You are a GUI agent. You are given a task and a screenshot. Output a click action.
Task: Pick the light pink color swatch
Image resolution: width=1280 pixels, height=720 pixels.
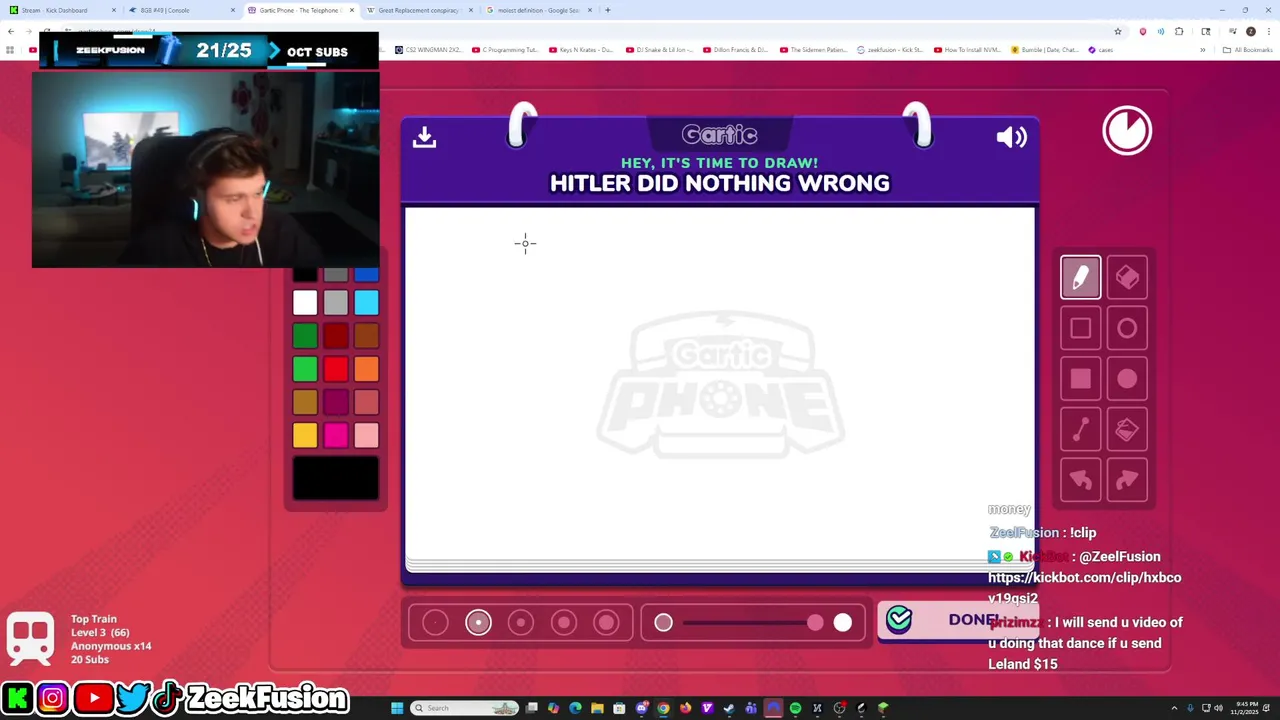[366, 435]
